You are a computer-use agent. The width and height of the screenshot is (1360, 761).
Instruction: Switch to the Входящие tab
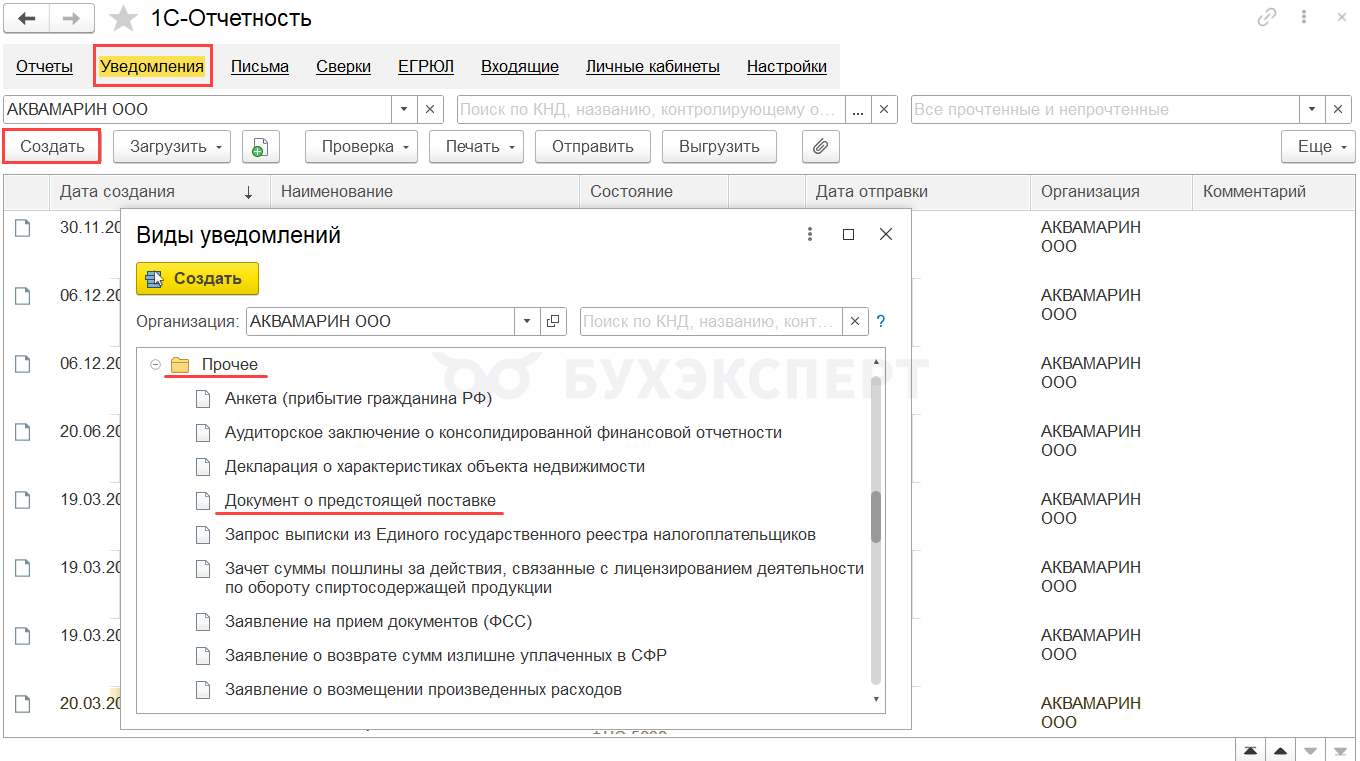tap(520, 67)
